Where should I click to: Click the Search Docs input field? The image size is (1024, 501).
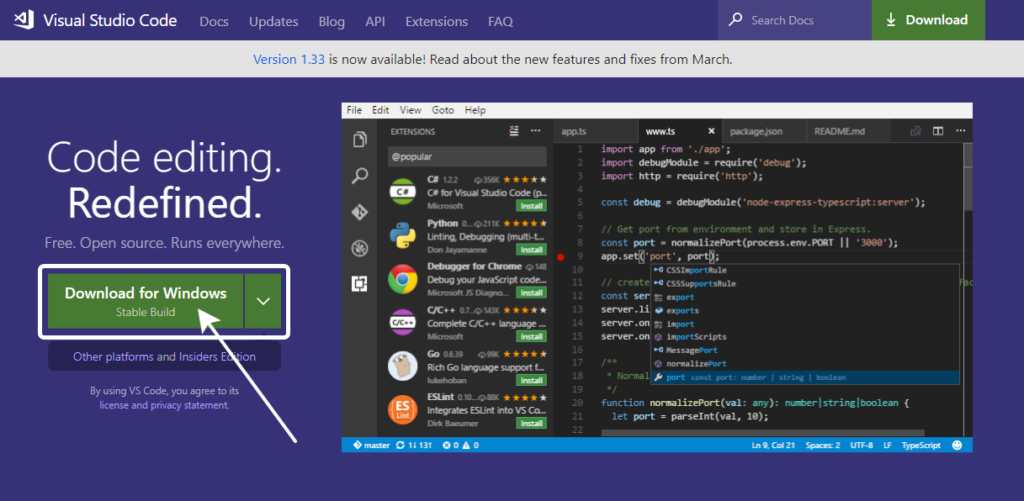tap(795, 20)
